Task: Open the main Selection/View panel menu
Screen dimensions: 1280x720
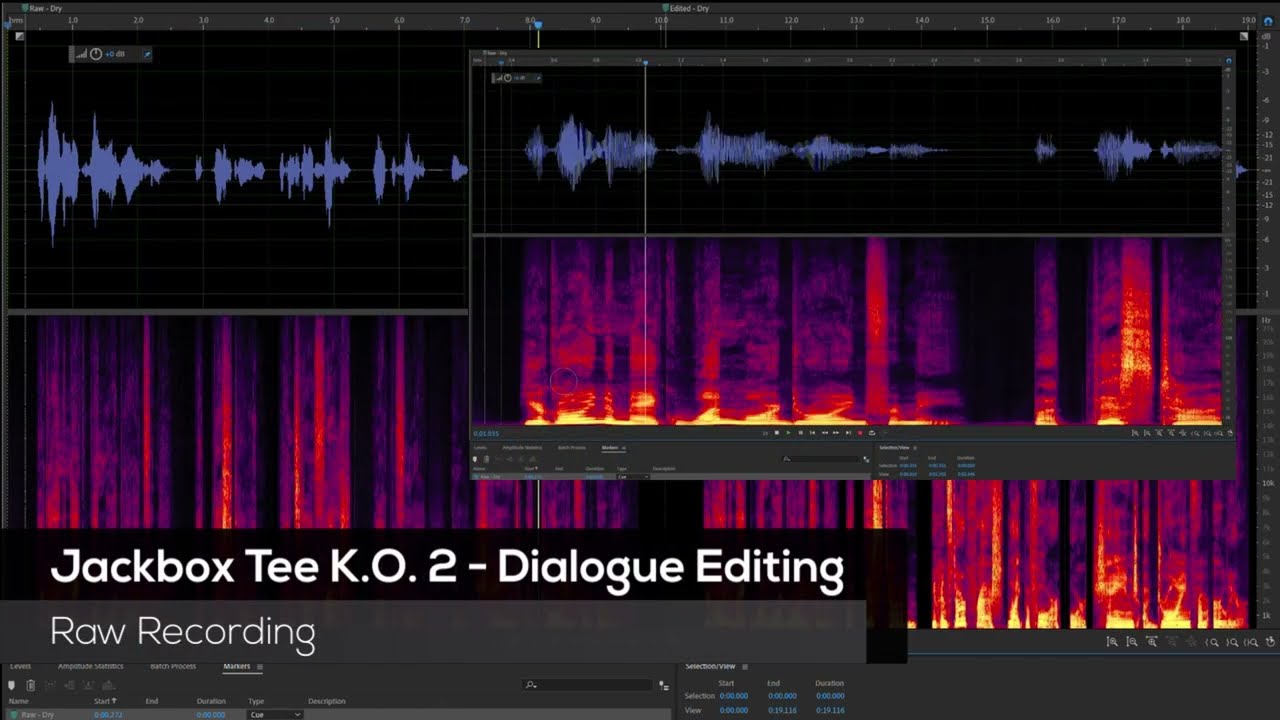Action: coord(744,667)
